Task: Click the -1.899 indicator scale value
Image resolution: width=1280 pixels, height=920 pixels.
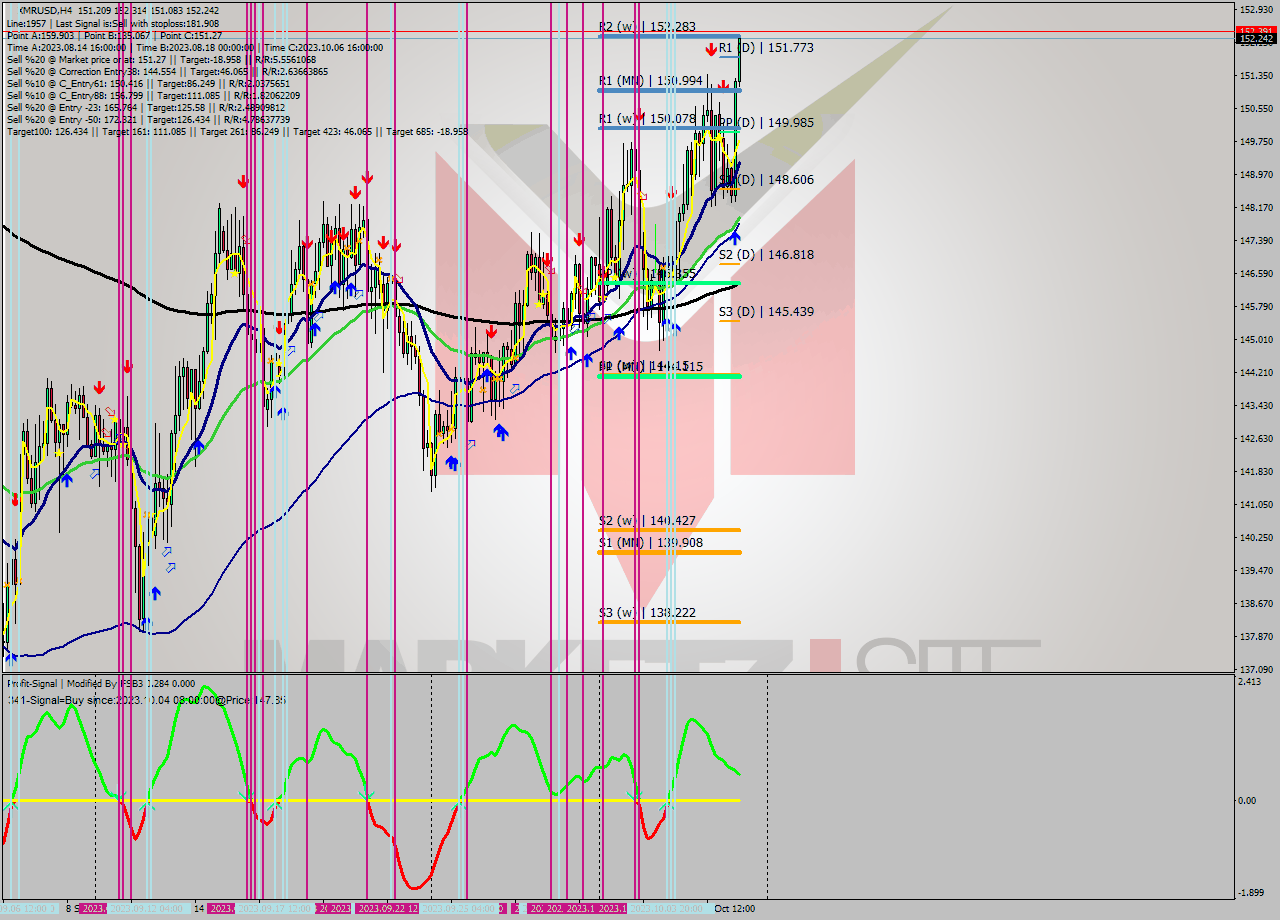Action: coord(1251,893)
